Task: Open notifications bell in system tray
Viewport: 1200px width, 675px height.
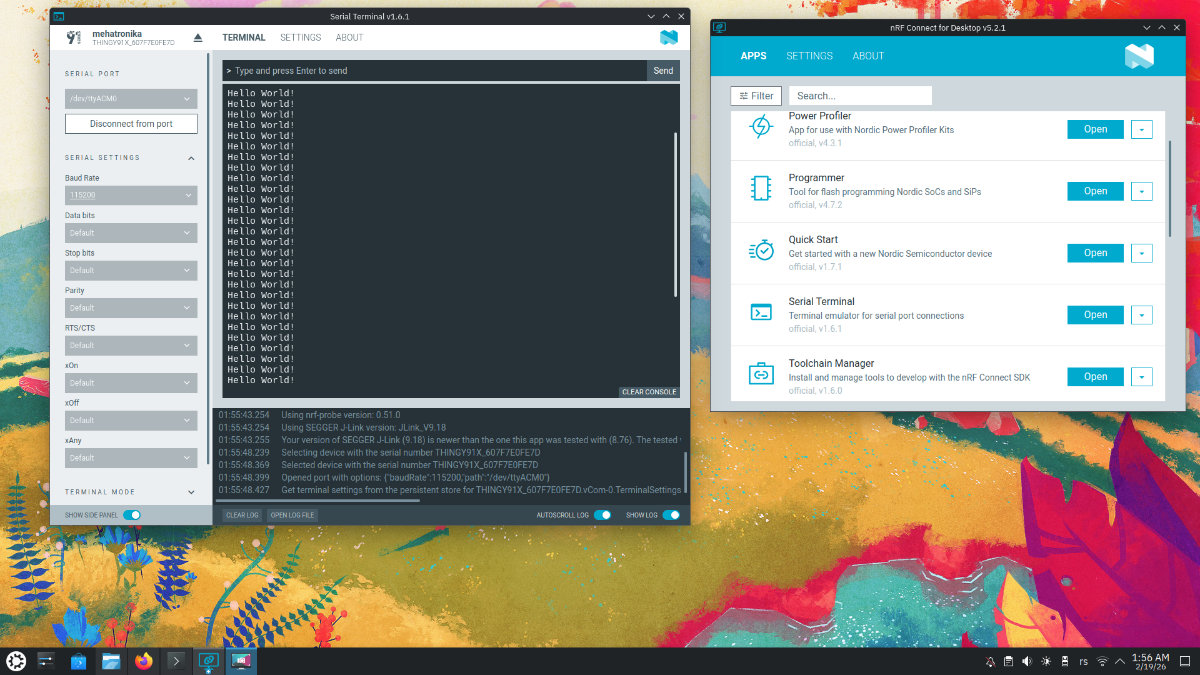Action: (990, 661)
